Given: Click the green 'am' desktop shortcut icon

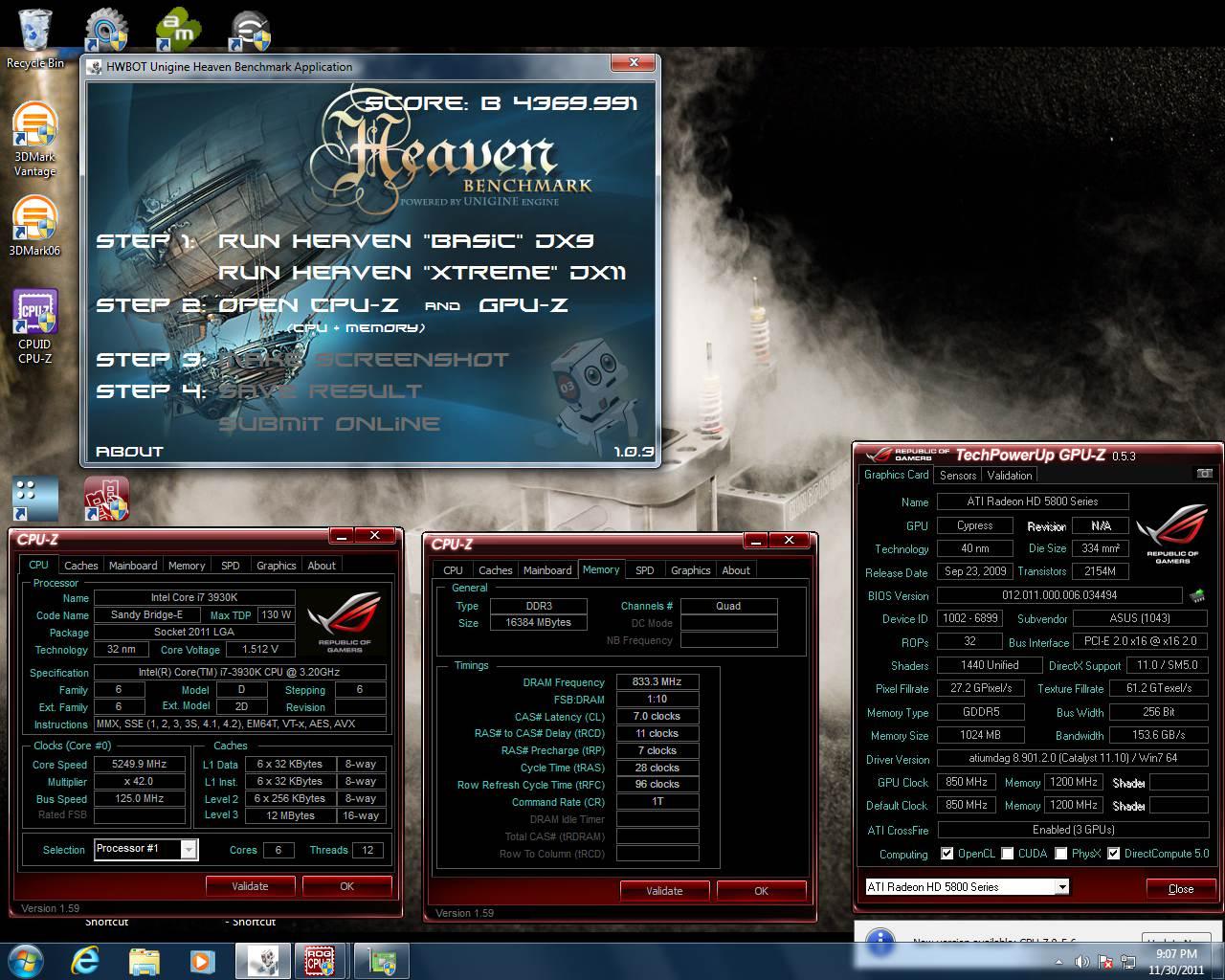Looking at the screenshot, I should 178,30.
